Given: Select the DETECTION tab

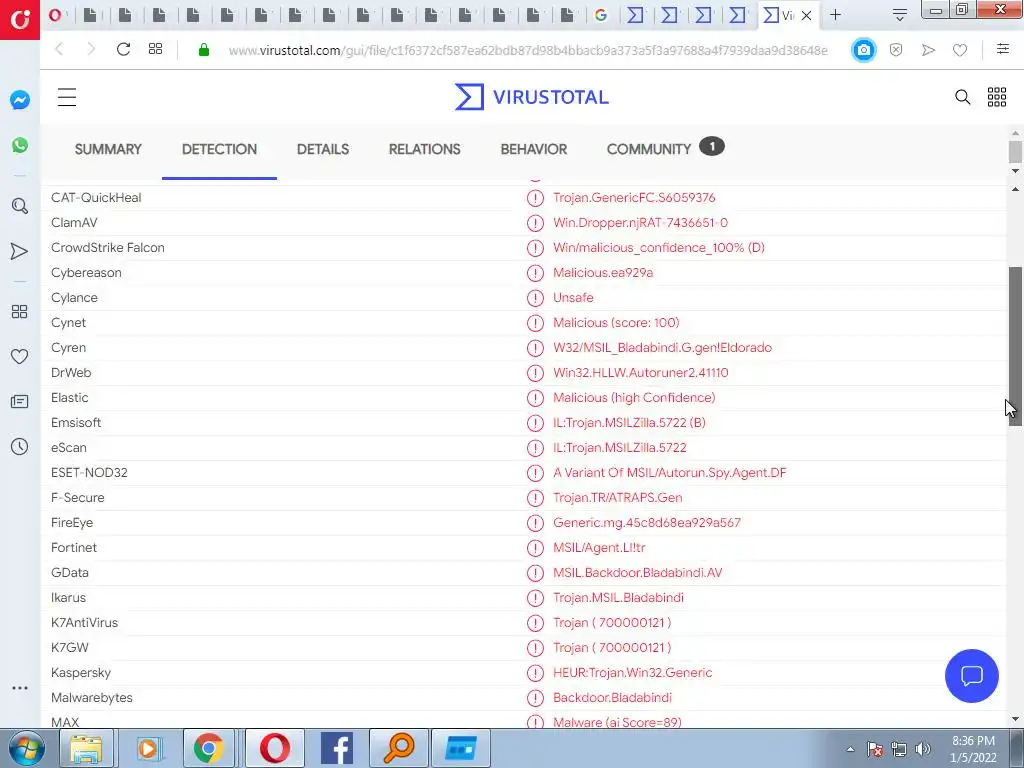Looking at the screenshot, I should click(219, 150).
